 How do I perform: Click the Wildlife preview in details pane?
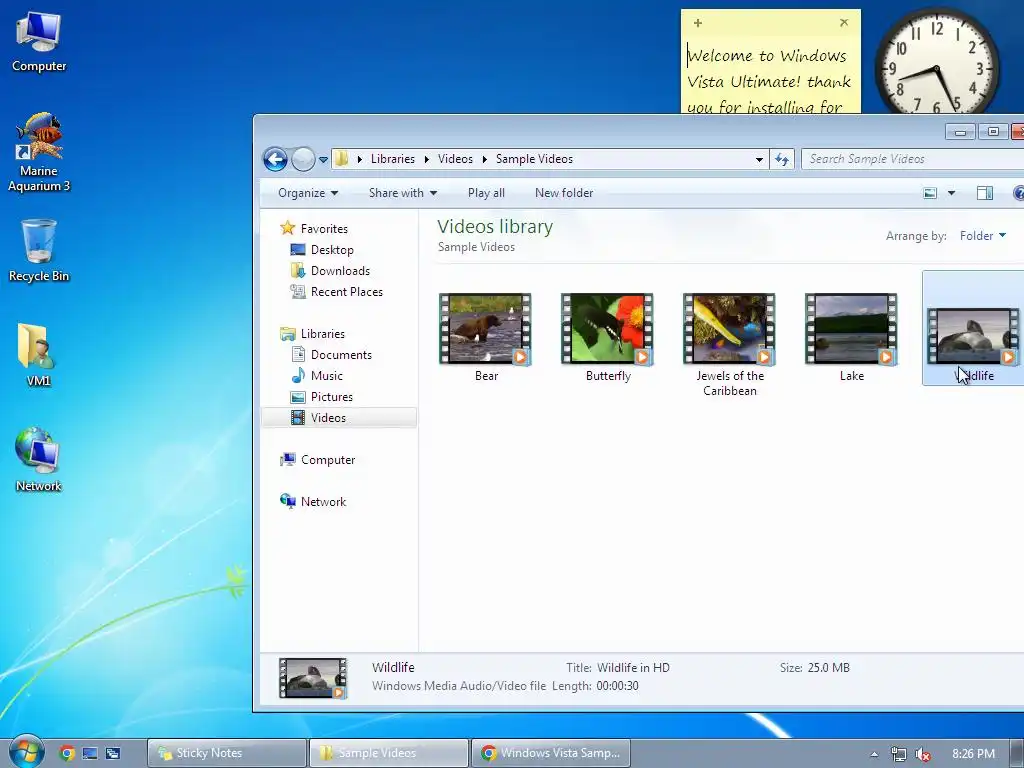coord(313,678)
